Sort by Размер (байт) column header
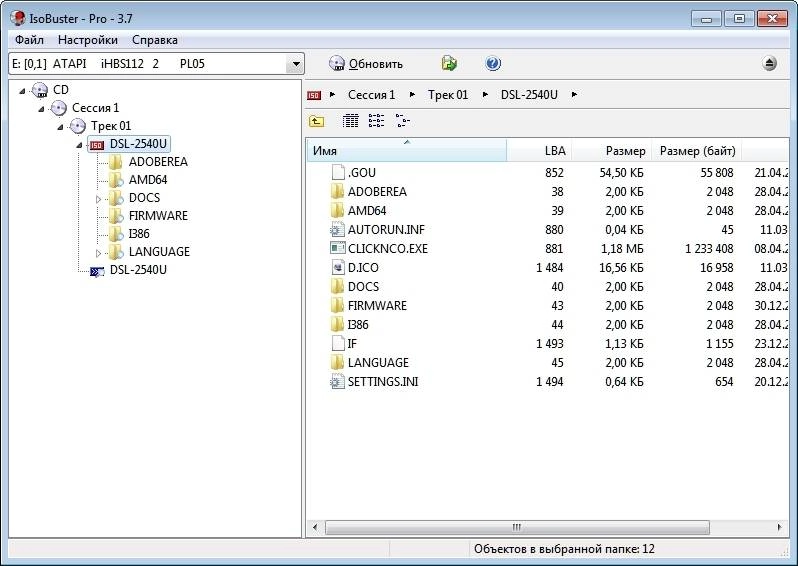This screenshot has height=566, width=798. pyautogui.click(x=697, y=151)
